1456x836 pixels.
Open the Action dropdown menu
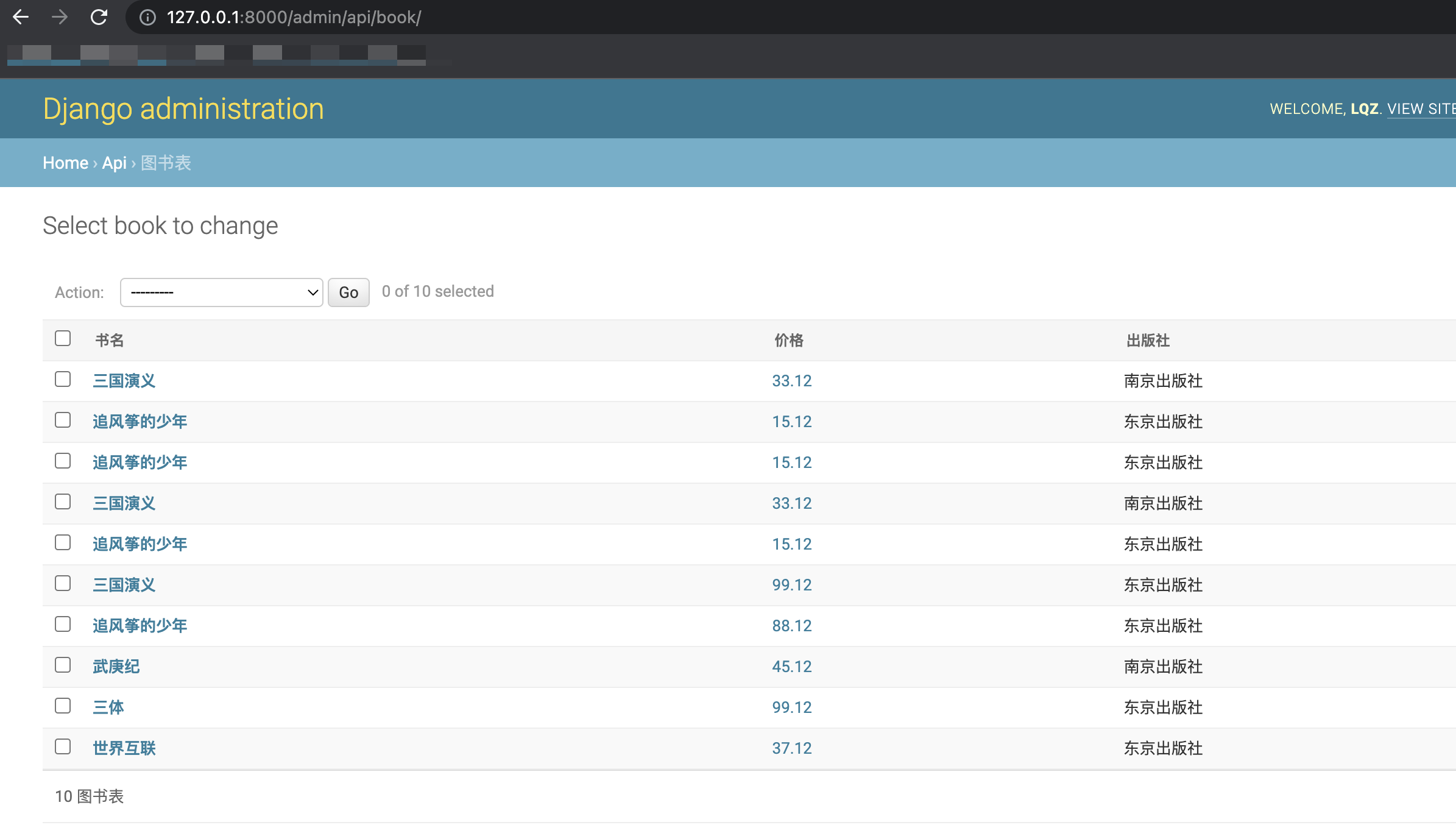click(x=221, y=292)
